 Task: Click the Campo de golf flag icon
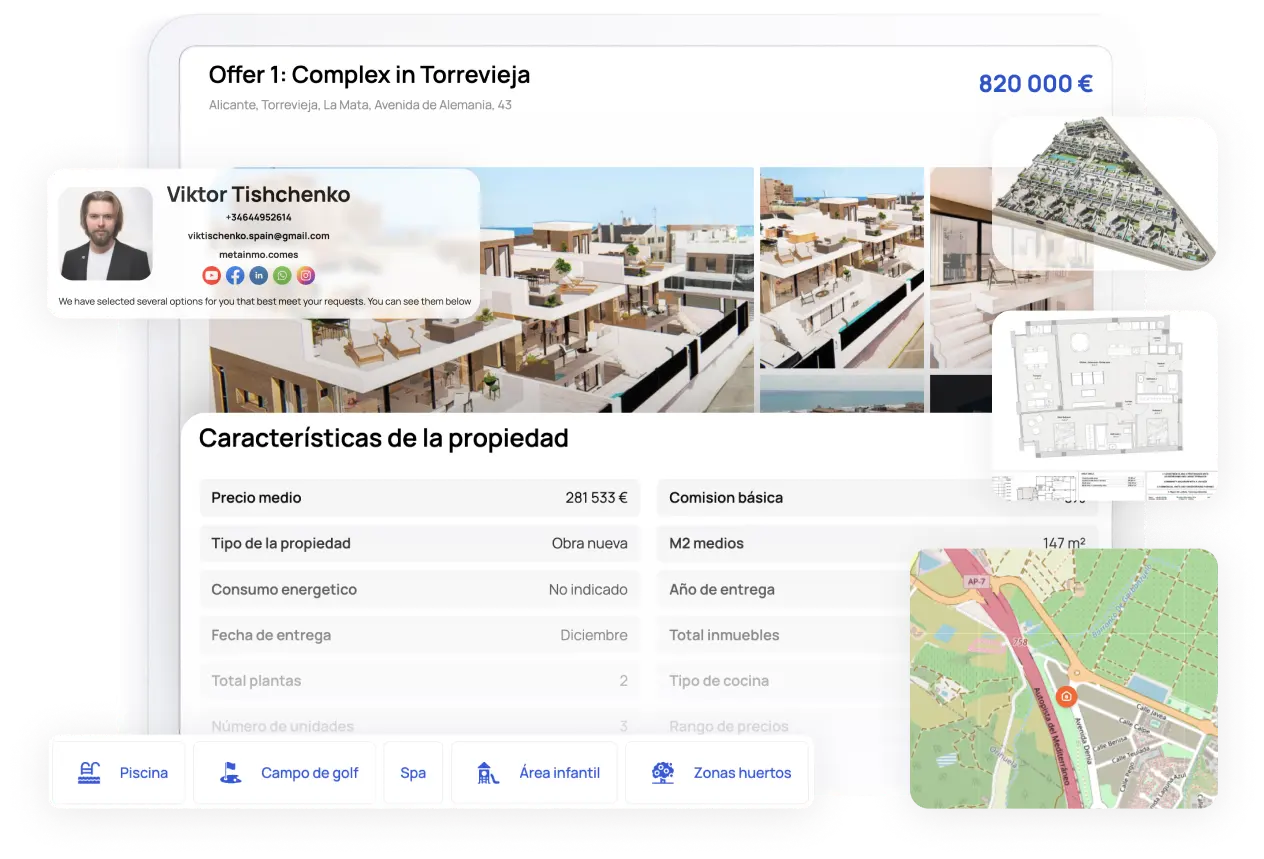pos(230,773)
